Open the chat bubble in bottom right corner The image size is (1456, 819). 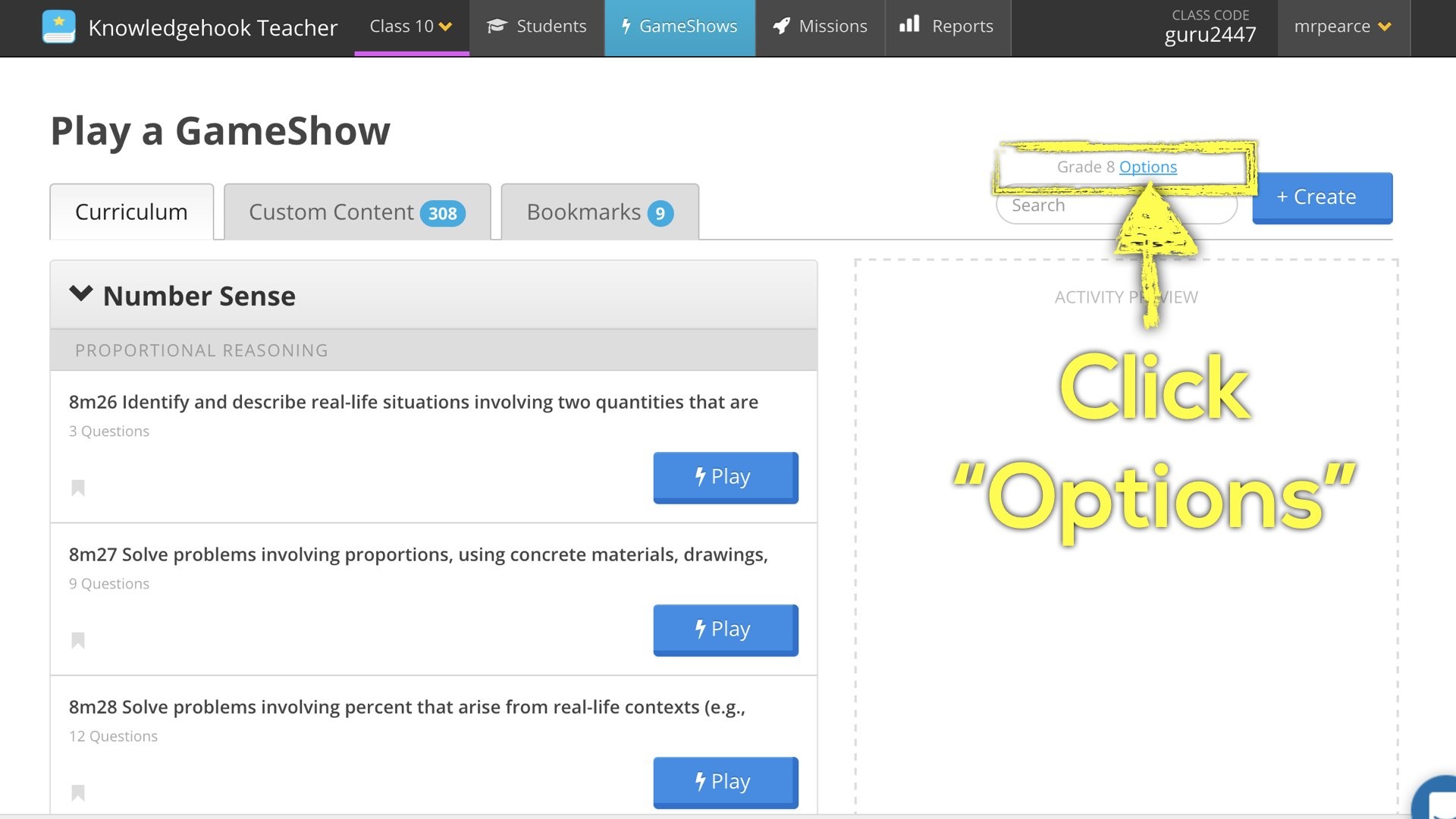(x=1441, y=804)
